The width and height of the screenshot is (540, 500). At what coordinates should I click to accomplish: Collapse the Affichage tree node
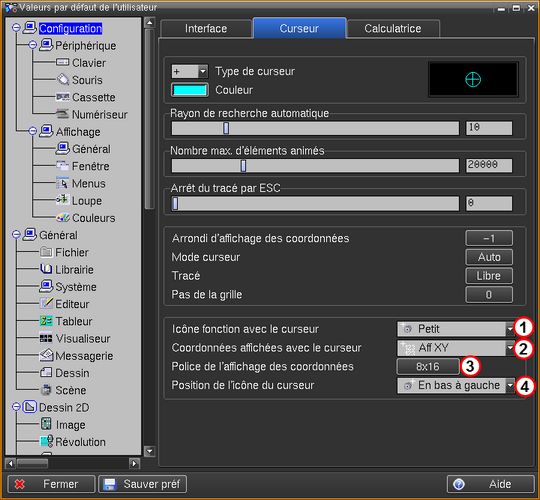coord(32,131)
